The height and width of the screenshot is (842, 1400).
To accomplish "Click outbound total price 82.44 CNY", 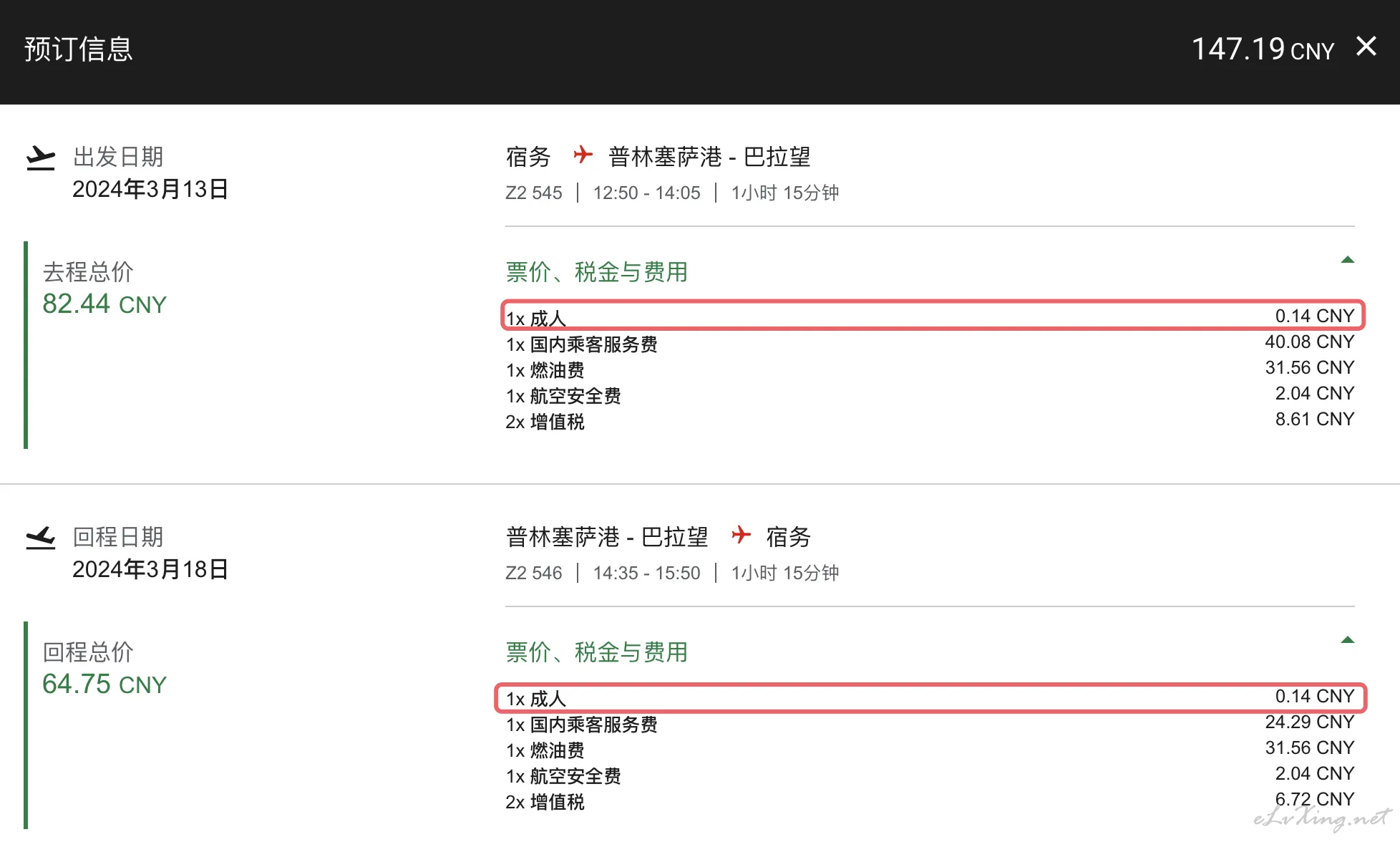I will pos(104,304).
